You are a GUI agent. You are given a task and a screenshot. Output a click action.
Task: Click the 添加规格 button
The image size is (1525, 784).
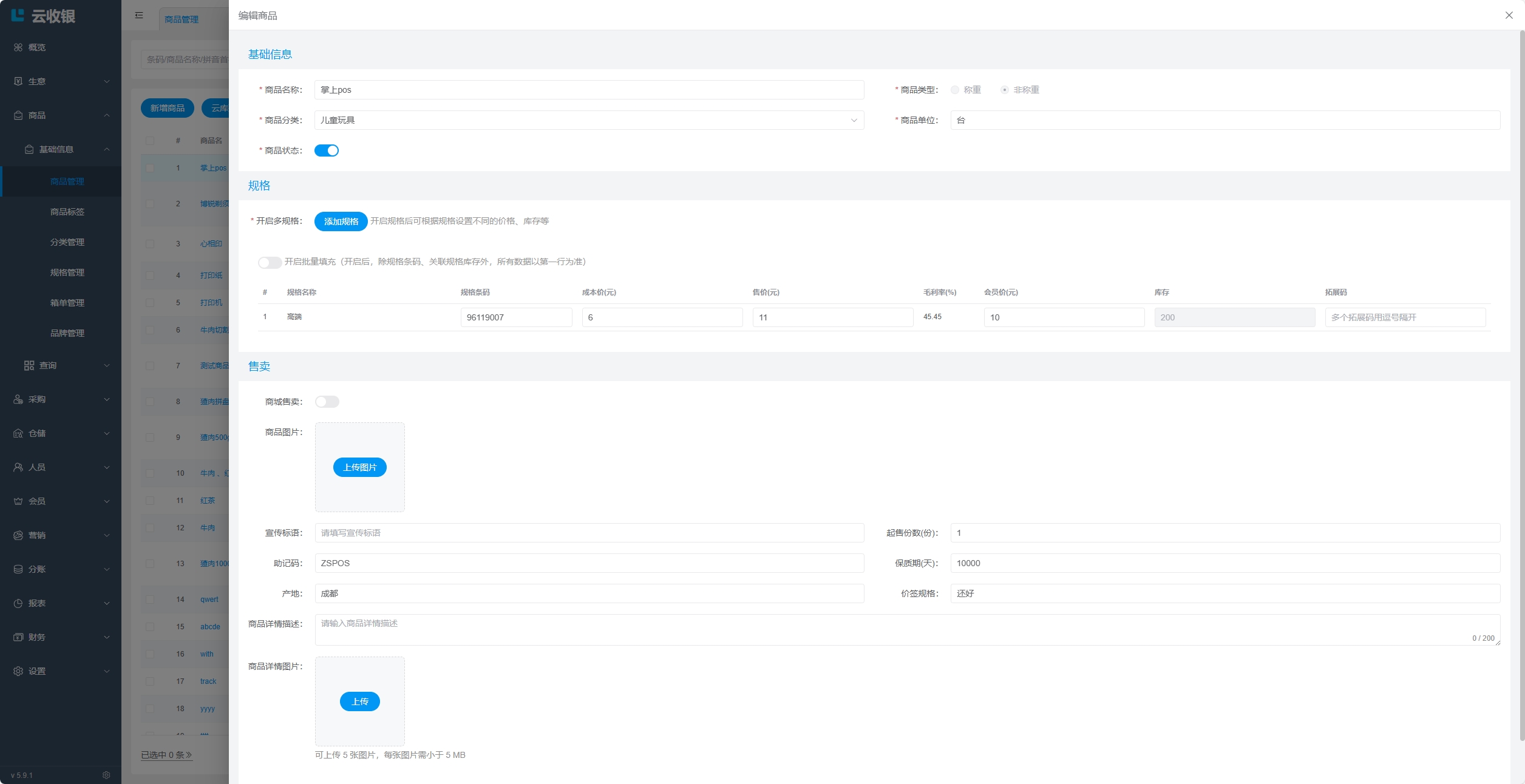coord(341,221)
